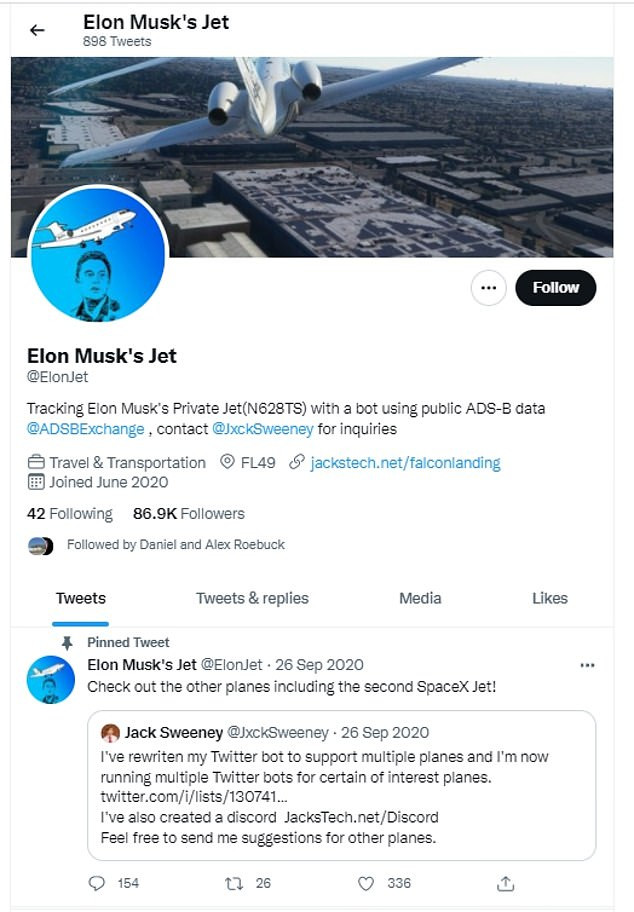Image resolution: width=634 pixels, height=912 pixels.
Task: Visit jackstech.net/falconlanding link
Action: 405,462
